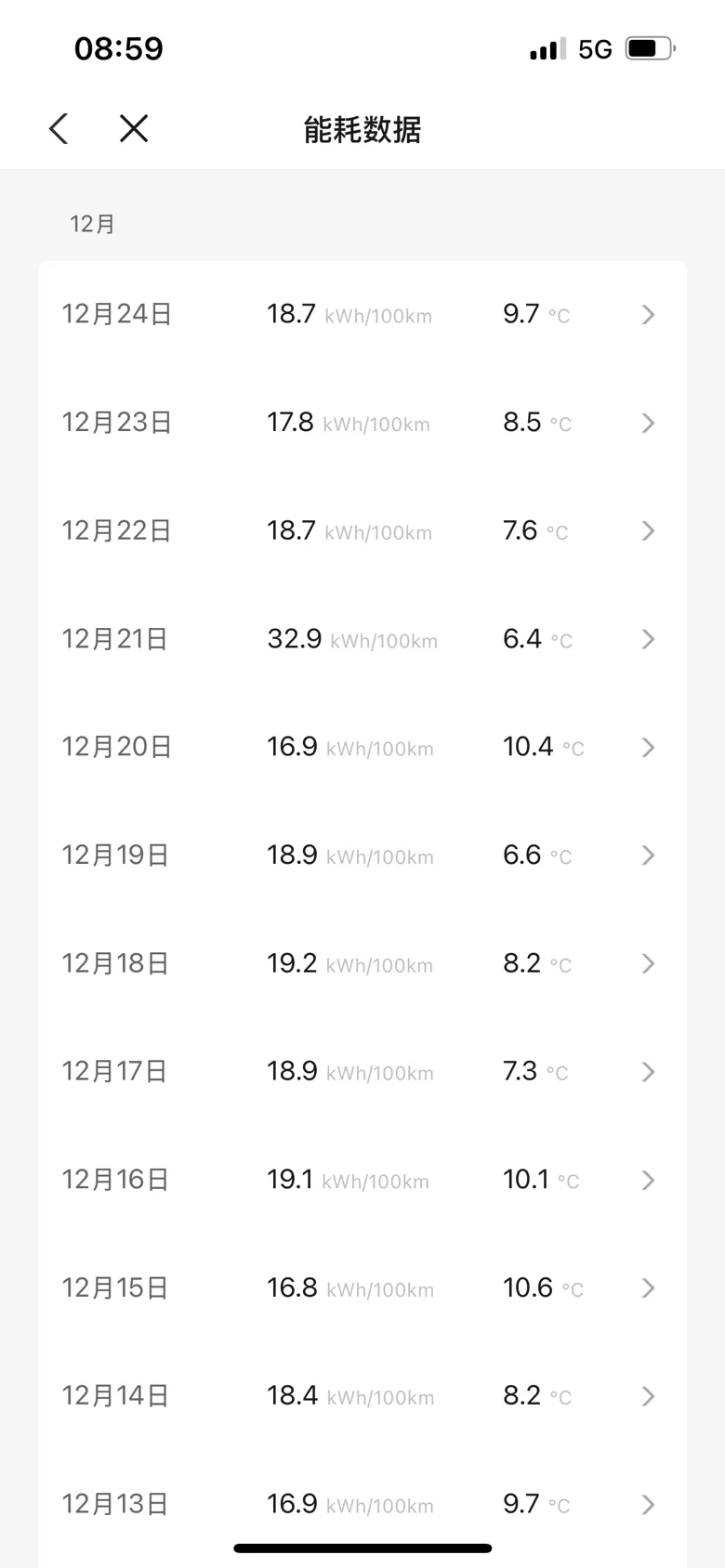The width and height of the screenshot is (725, 1568).
Task: Tap the home indicator bar
Action: (362, 1548)
